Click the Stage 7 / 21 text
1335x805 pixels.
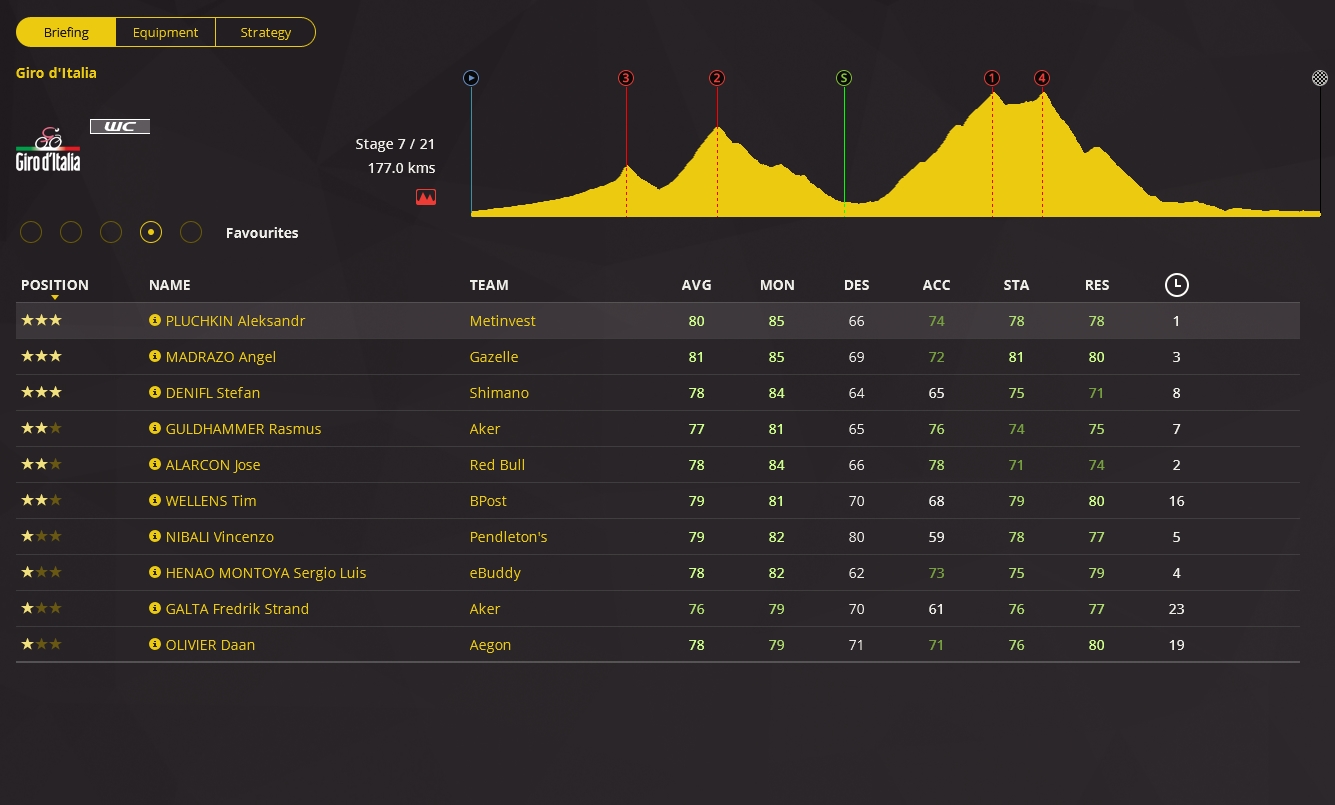(395, 144)
